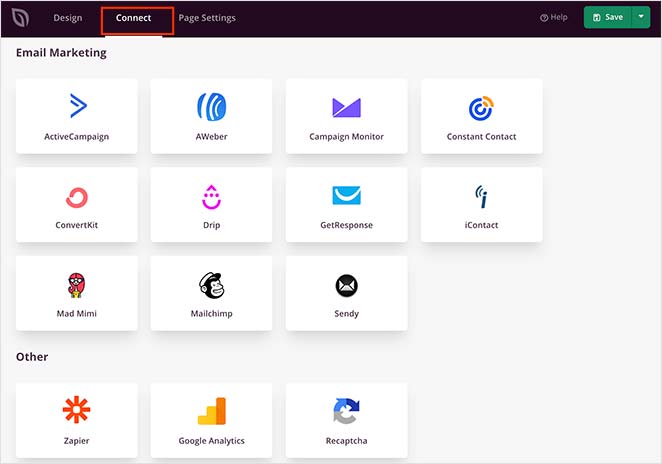Open the GetResponse integration icon
The height and width of the screenshot is (464, 662).
tap(346, 195)
